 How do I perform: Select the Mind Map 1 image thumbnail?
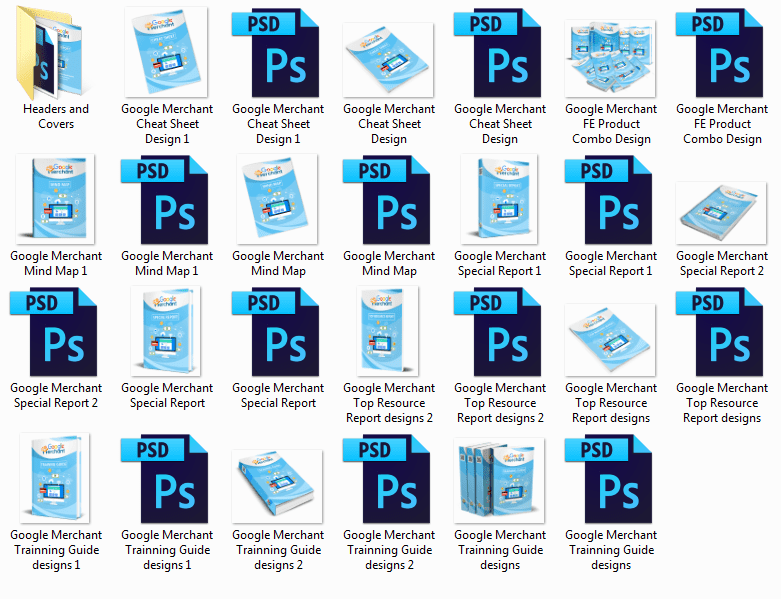click(56, 199)
